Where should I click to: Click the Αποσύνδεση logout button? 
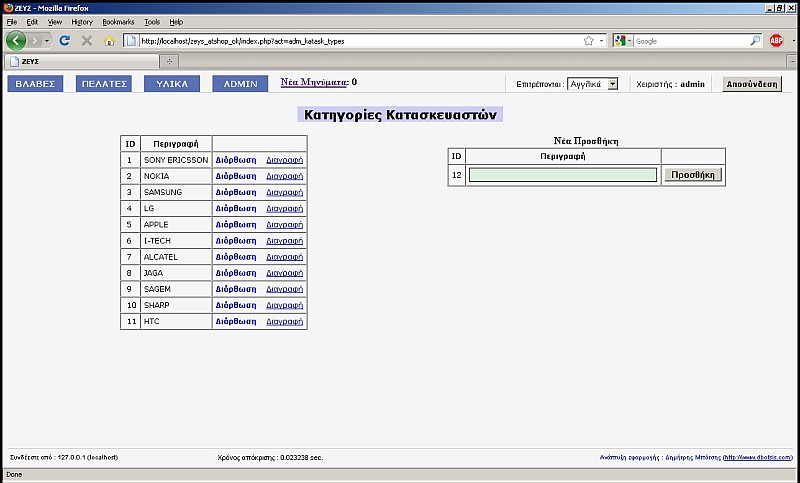pos(752,84)
